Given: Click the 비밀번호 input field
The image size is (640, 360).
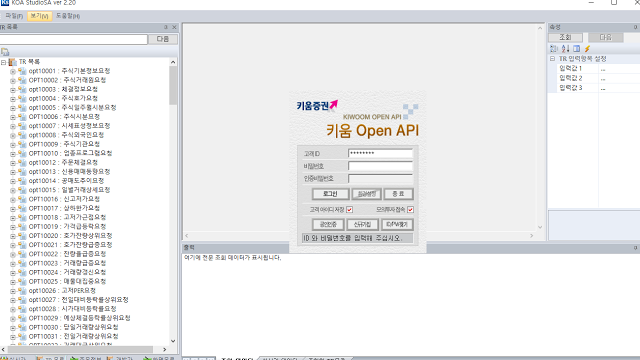Looking at the screenshot, I should 380,166.
